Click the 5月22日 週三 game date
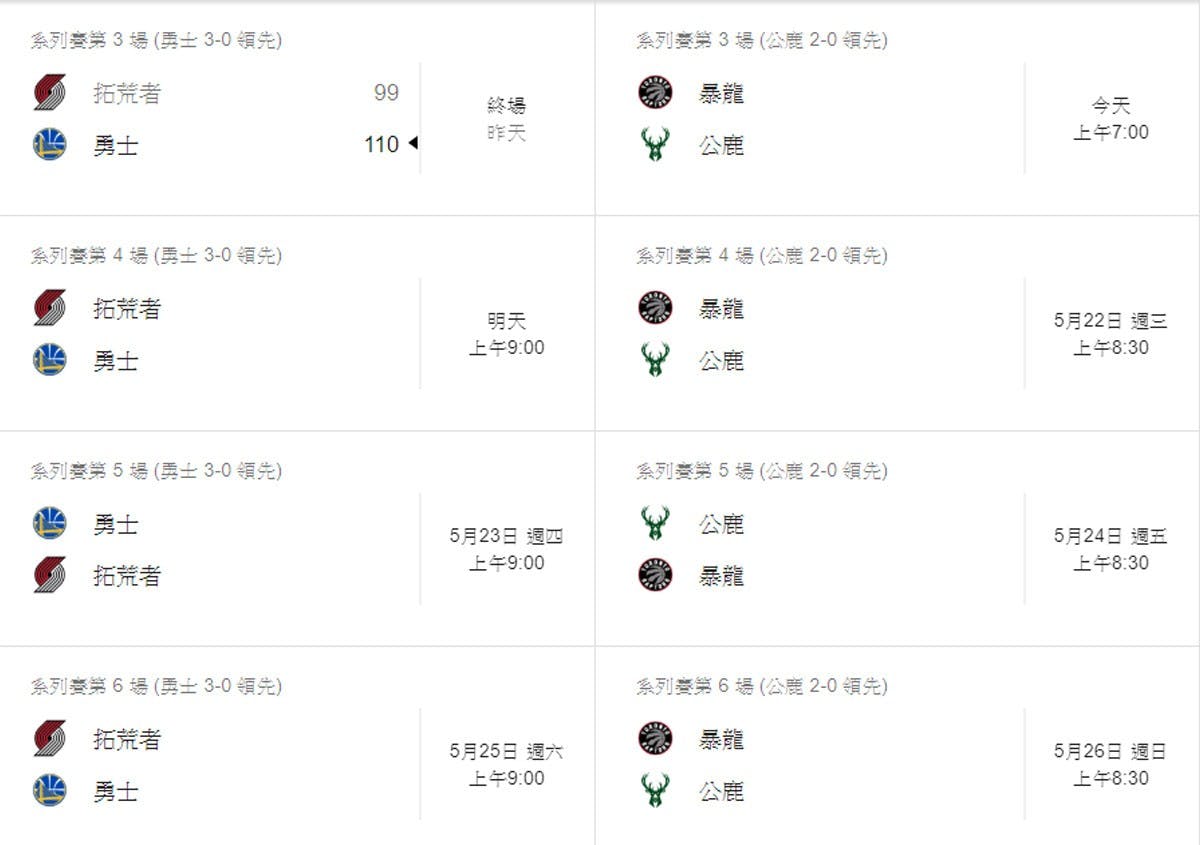Screen dimensions: 1200x845 click(1110, 322)
